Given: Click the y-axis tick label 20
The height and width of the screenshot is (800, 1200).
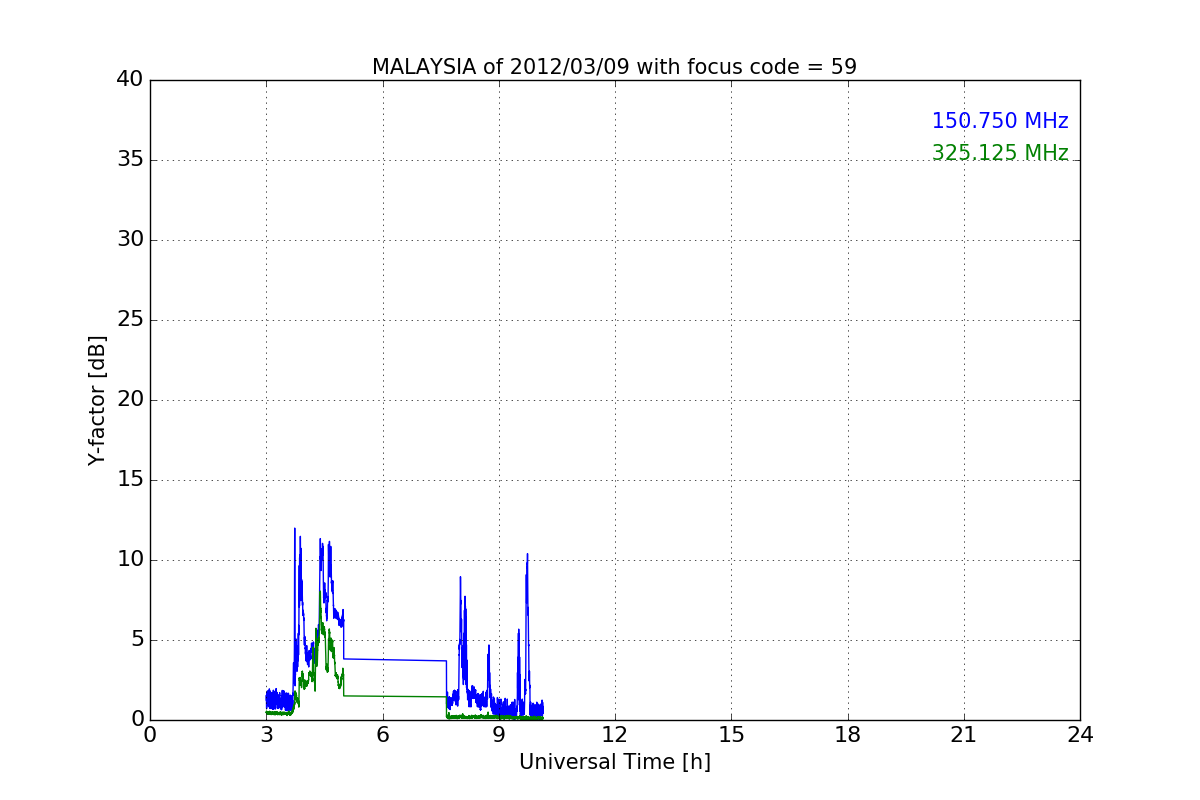Looking at the screenshot, I should tap(130, 400).
